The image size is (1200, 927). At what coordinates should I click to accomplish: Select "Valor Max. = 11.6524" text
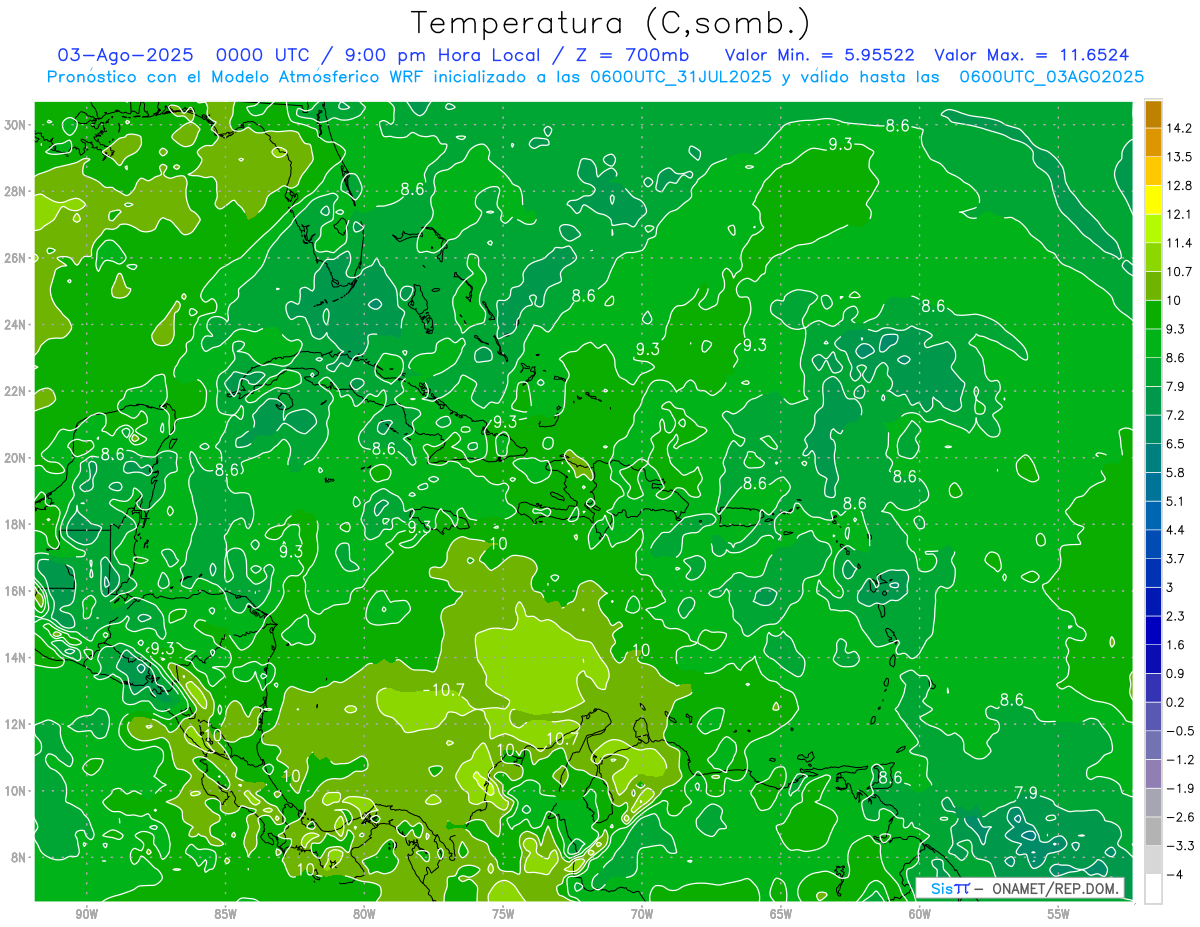(x=1033, y=55)
